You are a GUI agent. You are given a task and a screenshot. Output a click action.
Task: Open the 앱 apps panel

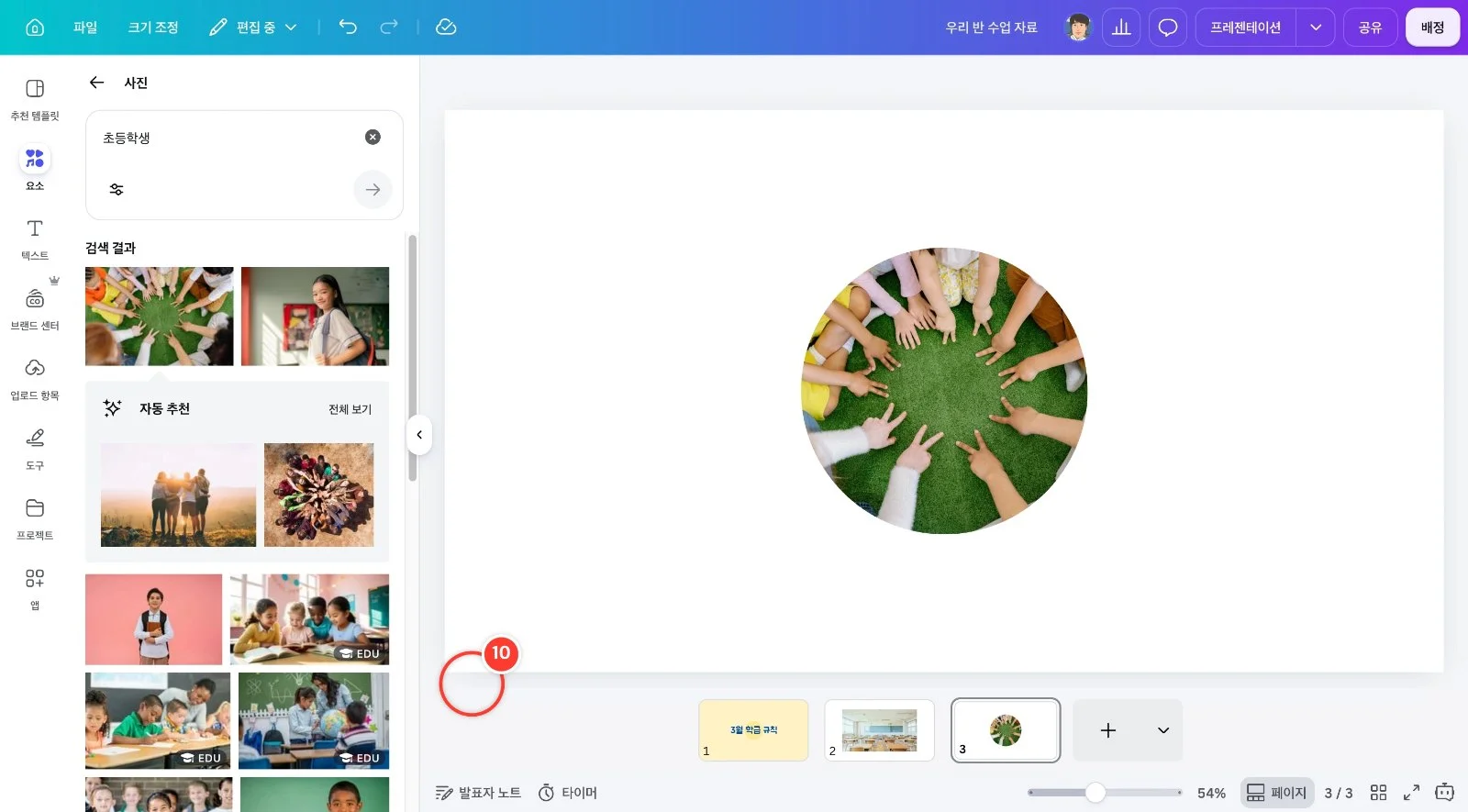click(35, 589)
